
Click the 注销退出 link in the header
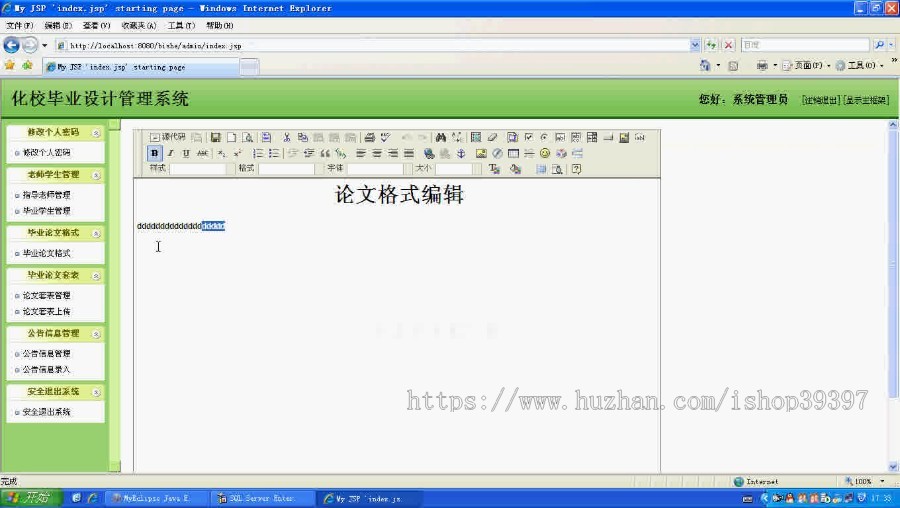(x=821, y=100)
